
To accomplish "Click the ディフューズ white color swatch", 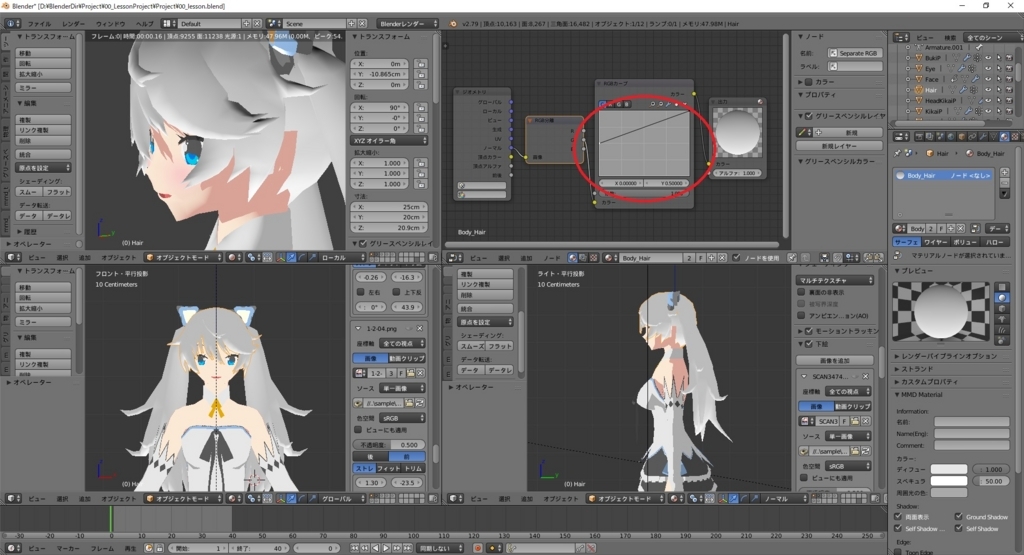I will (949, 469).
